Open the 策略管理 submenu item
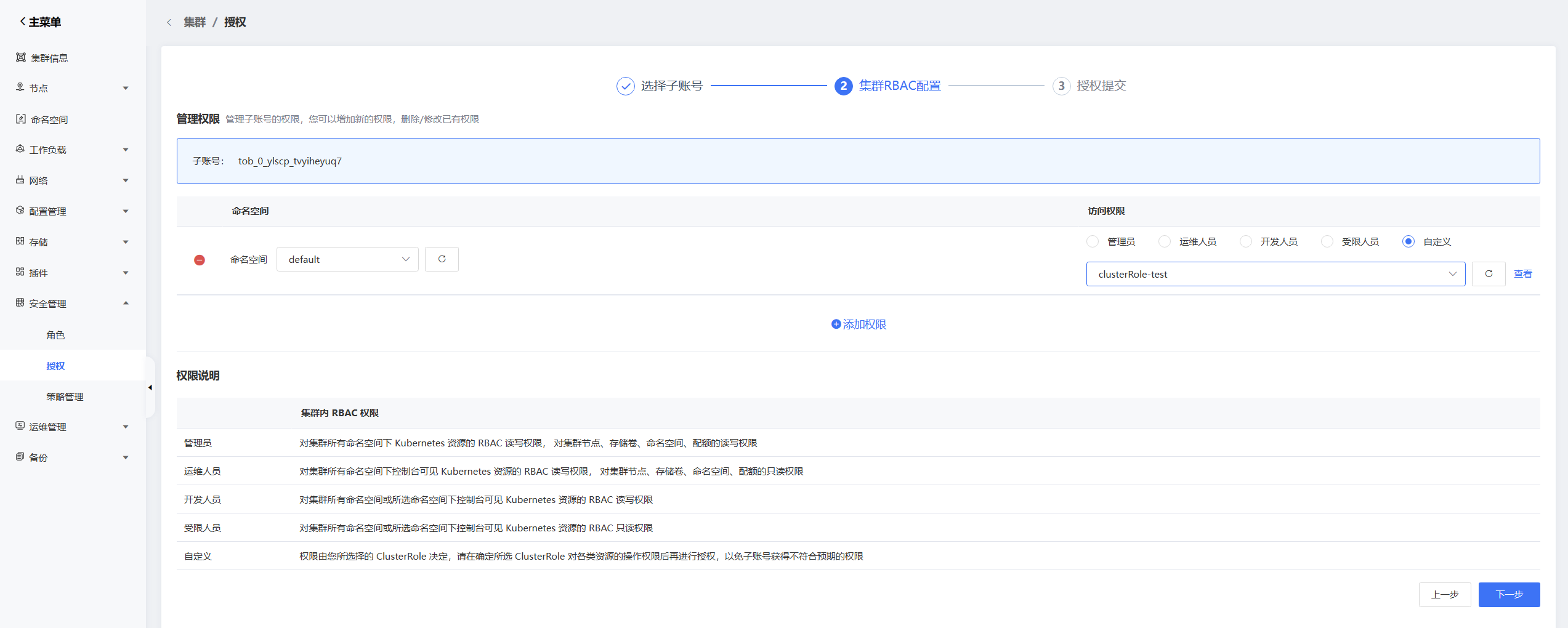Image resolution: width=1568 pixels, height=628 pixels. [x=73, y=397]
